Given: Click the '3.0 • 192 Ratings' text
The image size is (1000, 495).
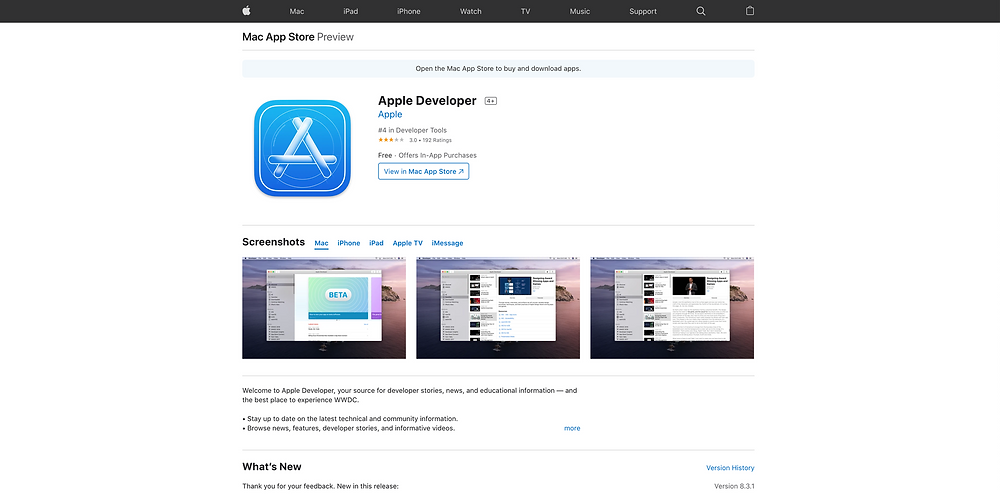Looking at the screenshot, I should click(x=430, y=140).
